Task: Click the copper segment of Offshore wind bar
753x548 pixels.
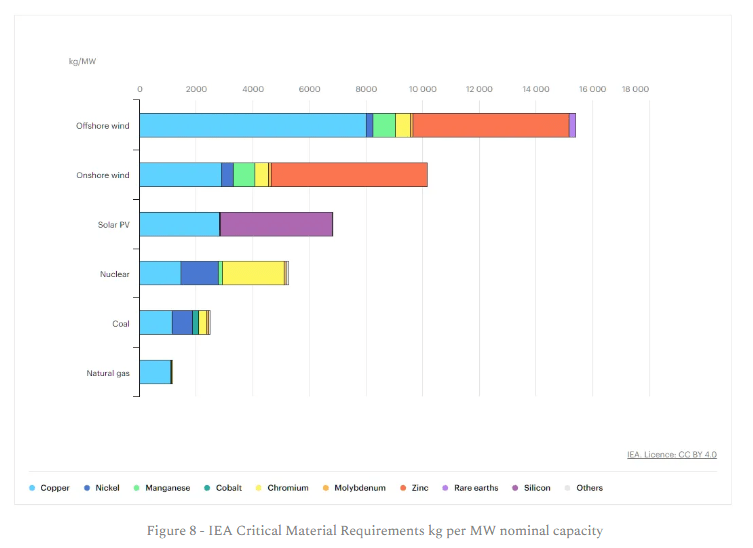Action: [x=252, y=125]
